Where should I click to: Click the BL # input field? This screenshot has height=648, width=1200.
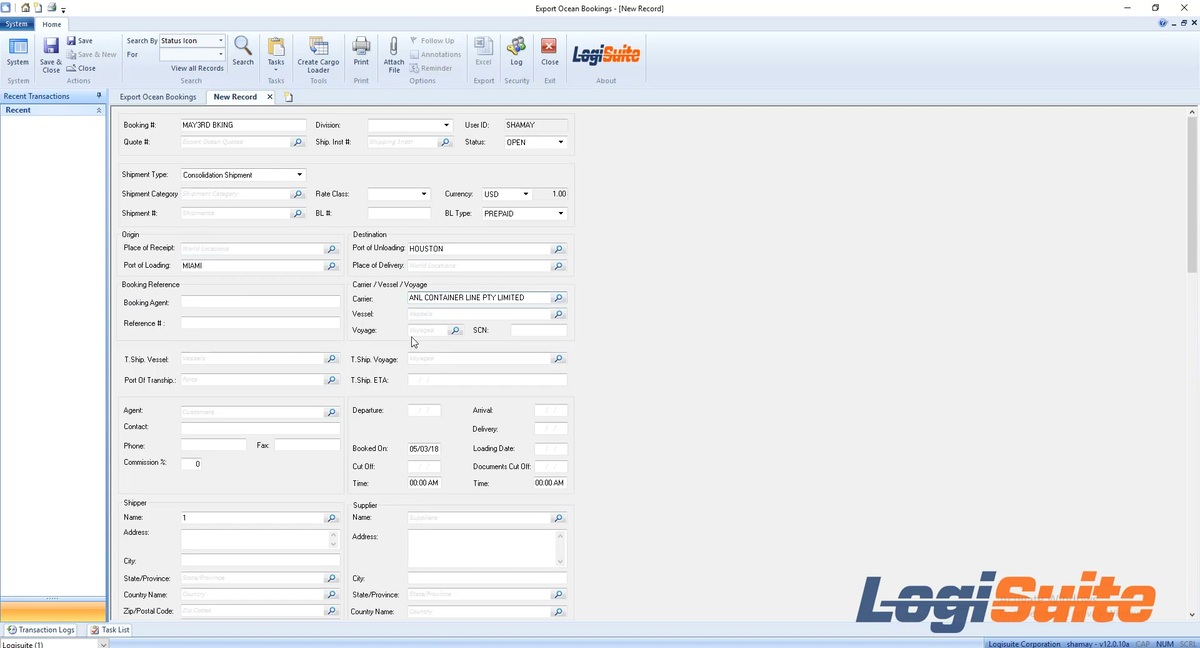pos(399,214)
